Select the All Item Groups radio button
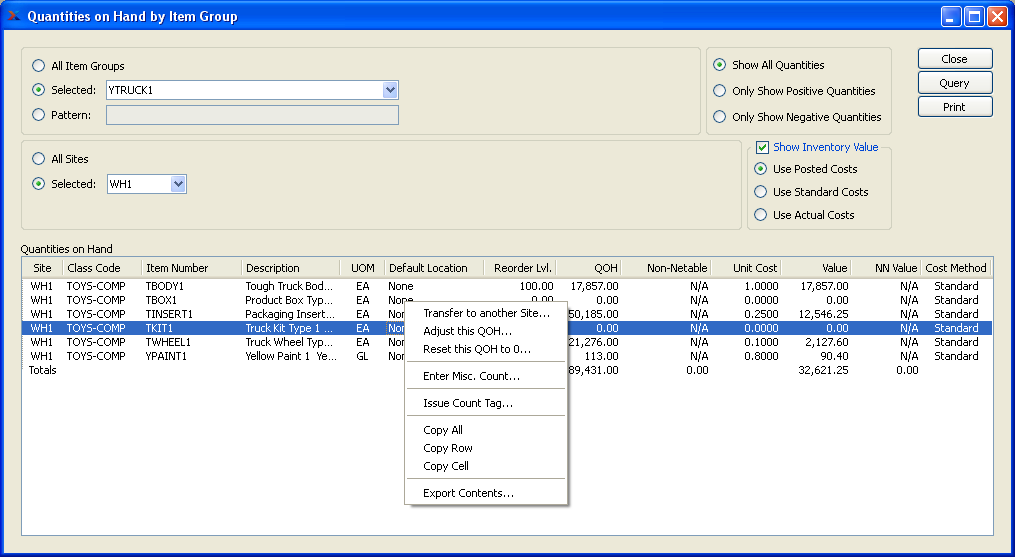The image size is (1015, 557). [x=39, y=66]
